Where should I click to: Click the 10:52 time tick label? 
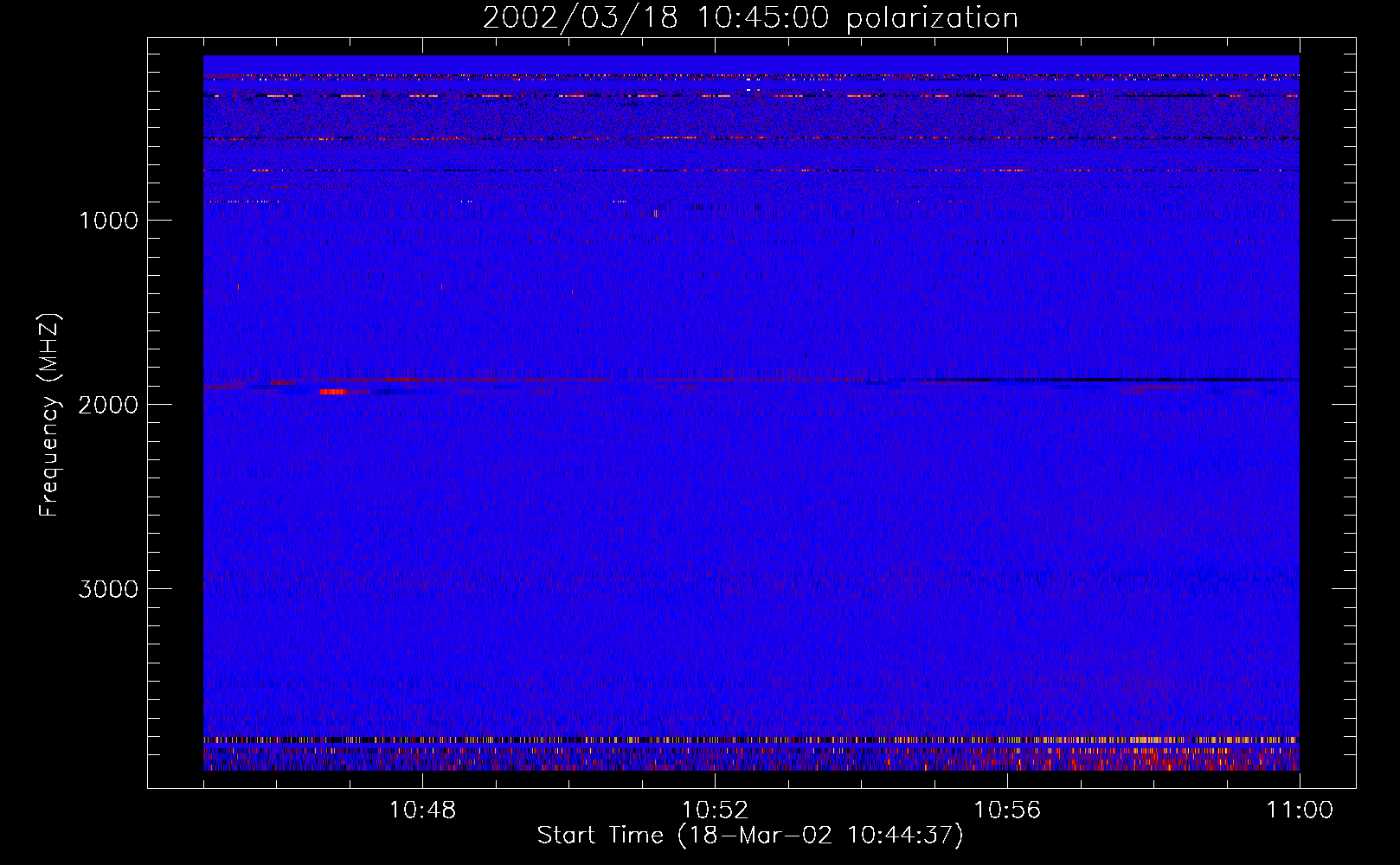[x=715, y=811]
